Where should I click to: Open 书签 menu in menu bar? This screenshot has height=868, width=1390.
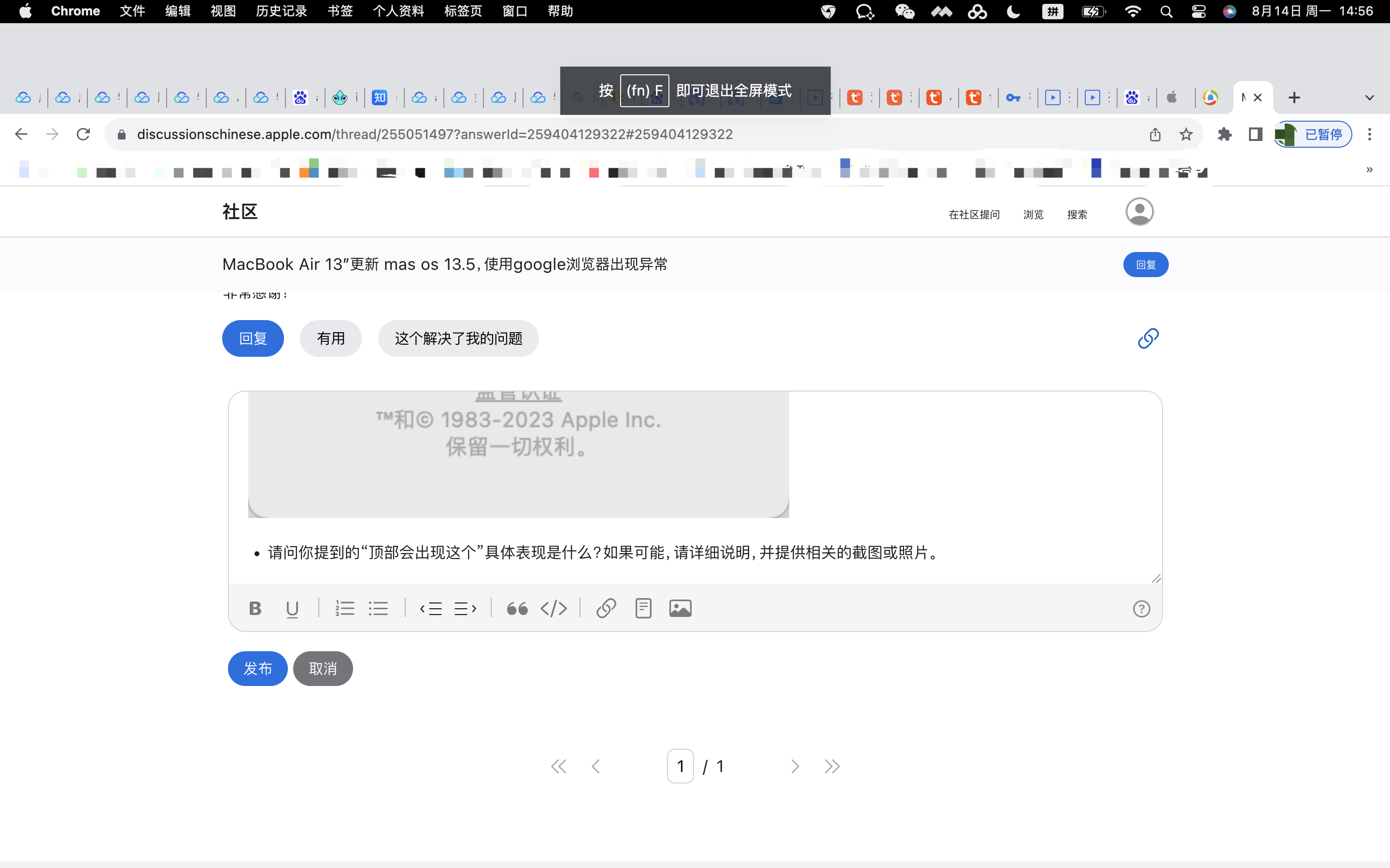pos(340,11)
